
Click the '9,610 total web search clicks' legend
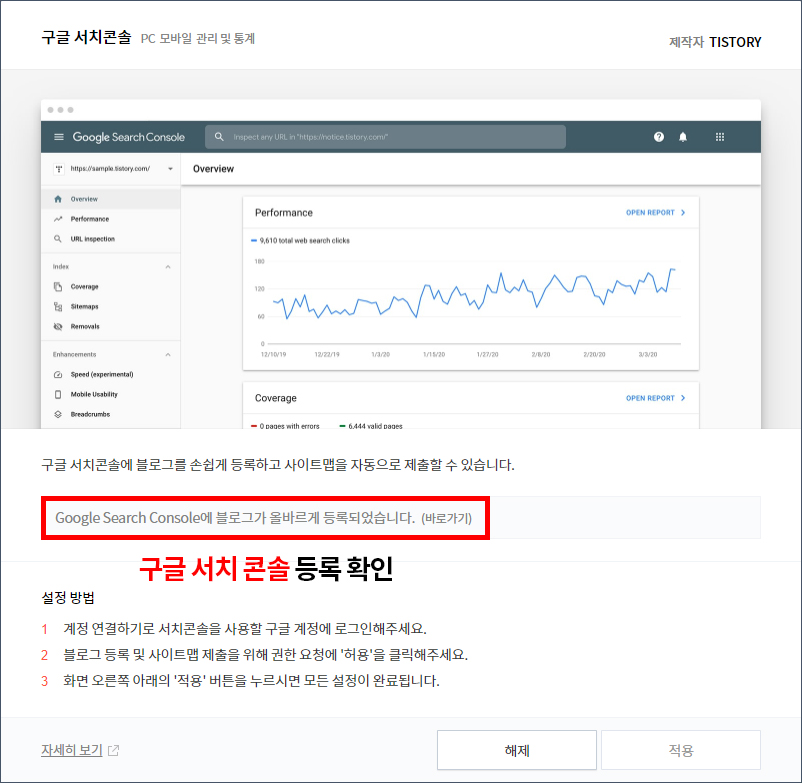(300, 240)
